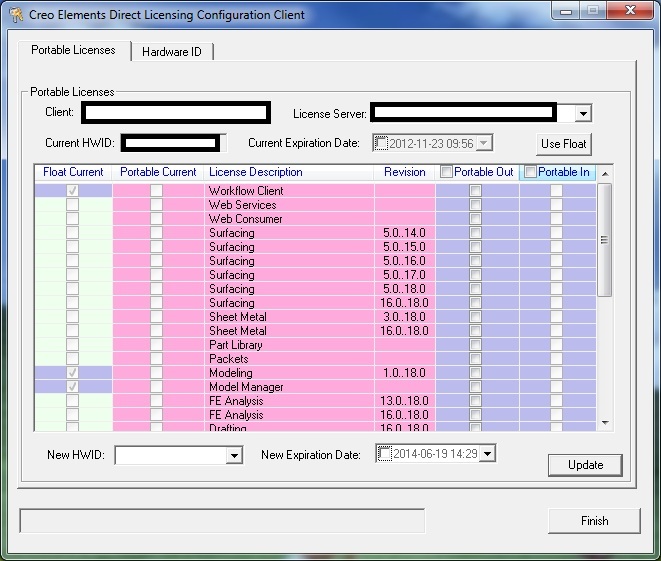Viewport: 661px width, 561px height.
Task: Click the Update button
Action: click(585, 465)
